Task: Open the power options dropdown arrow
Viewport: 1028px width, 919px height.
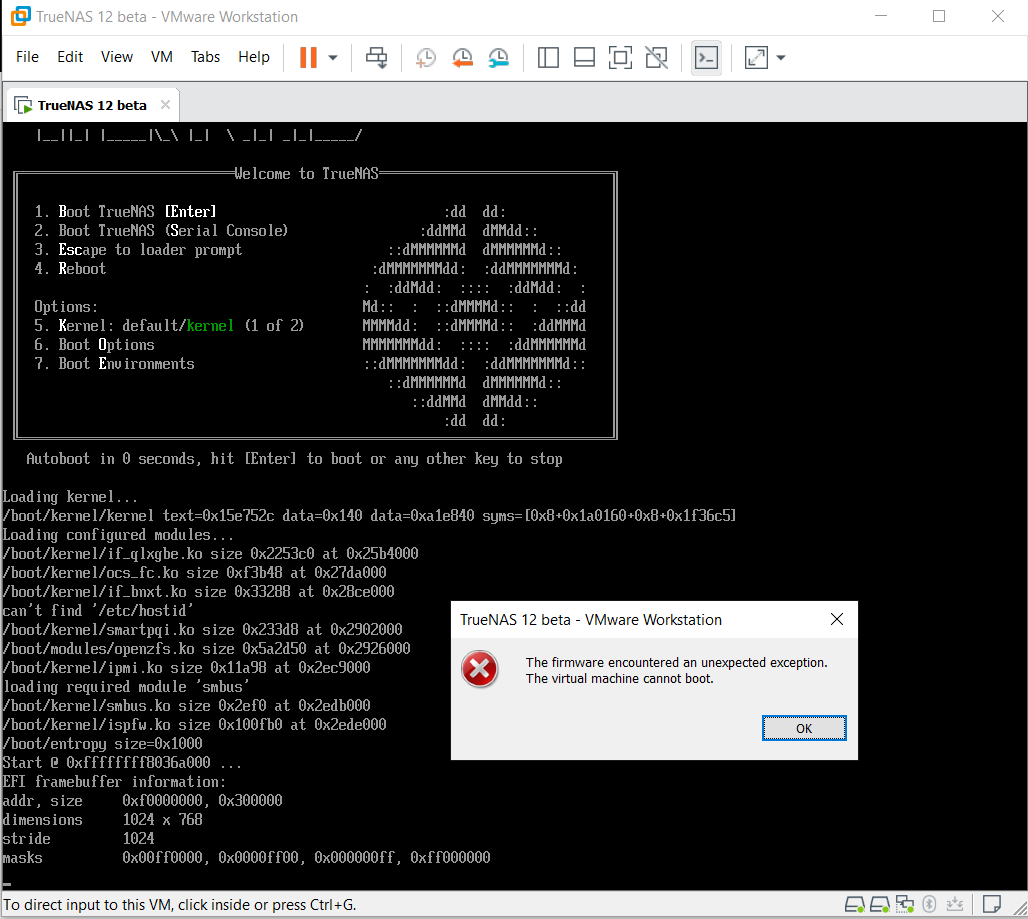Action: (333, 58)
